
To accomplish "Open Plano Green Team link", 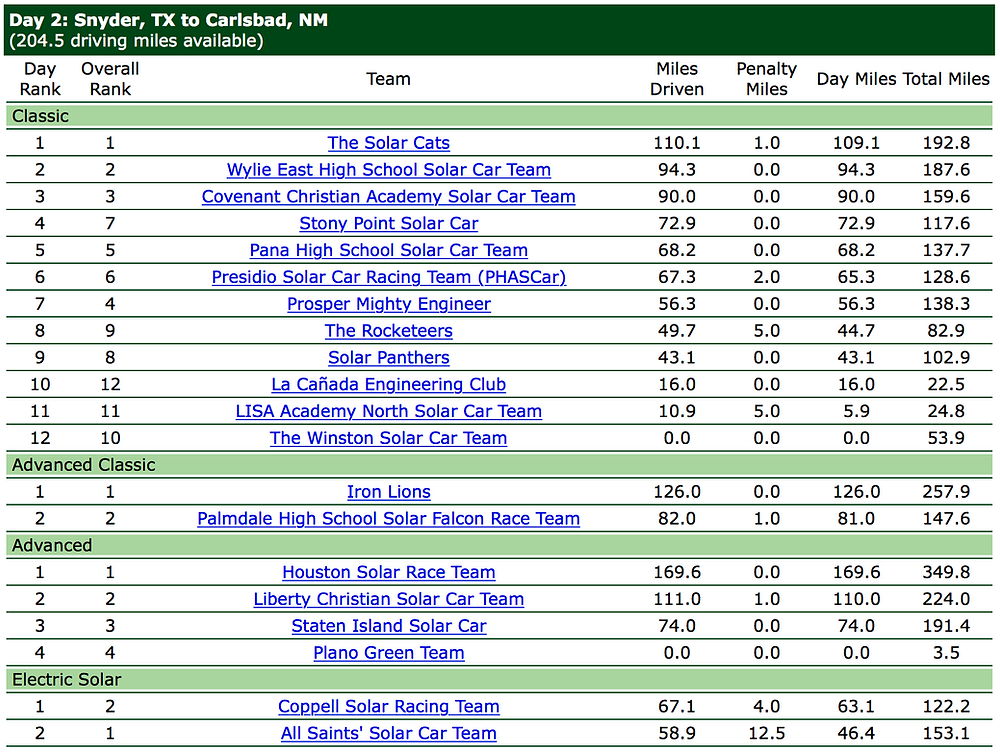I will (x=388, y=652).
